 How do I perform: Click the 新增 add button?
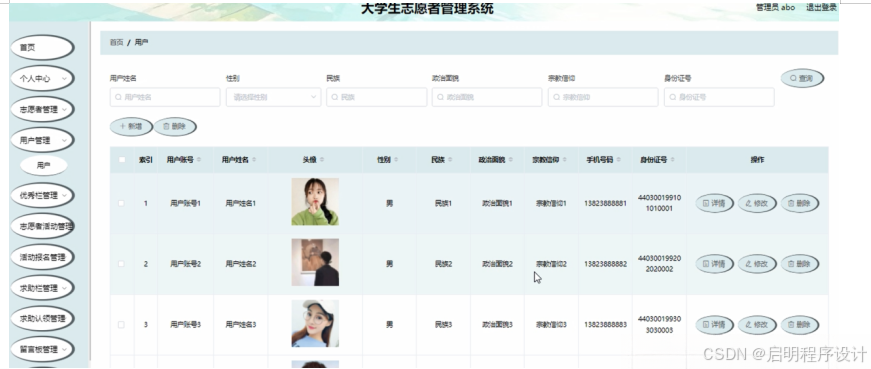(131, 127)
